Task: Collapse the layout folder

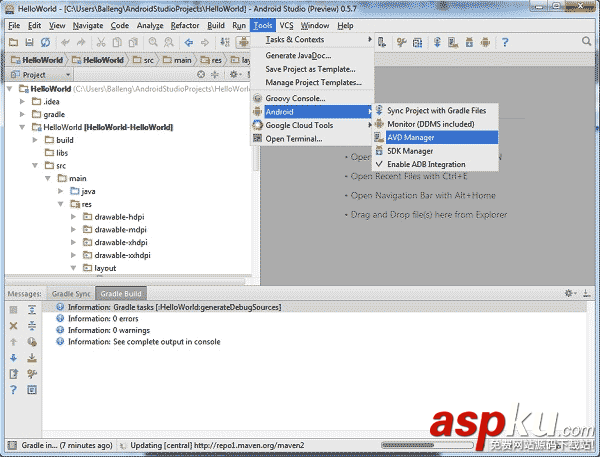Action: pyautogui.click(x=73, y=268)
